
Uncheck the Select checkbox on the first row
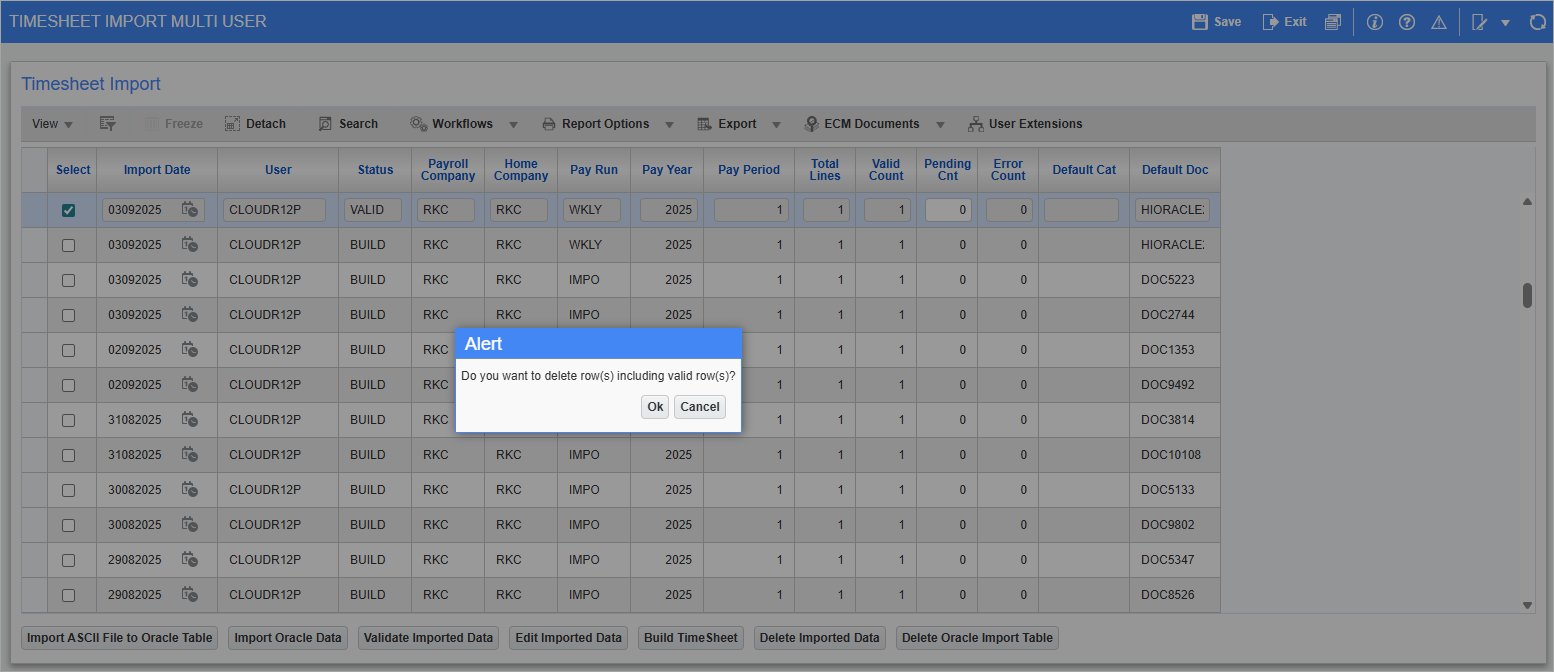68,210
